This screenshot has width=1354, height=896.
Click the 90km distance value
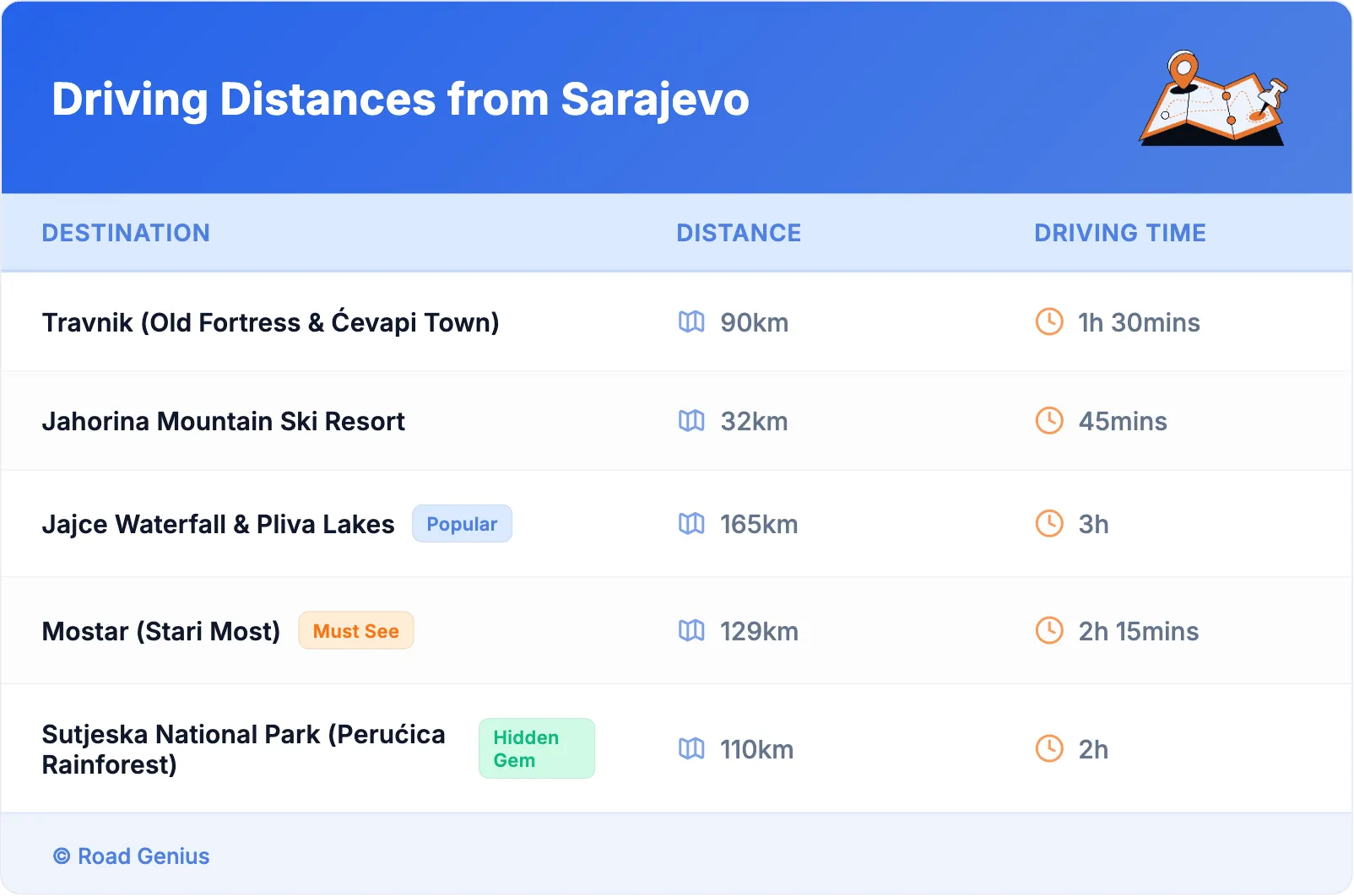(754, 322)
